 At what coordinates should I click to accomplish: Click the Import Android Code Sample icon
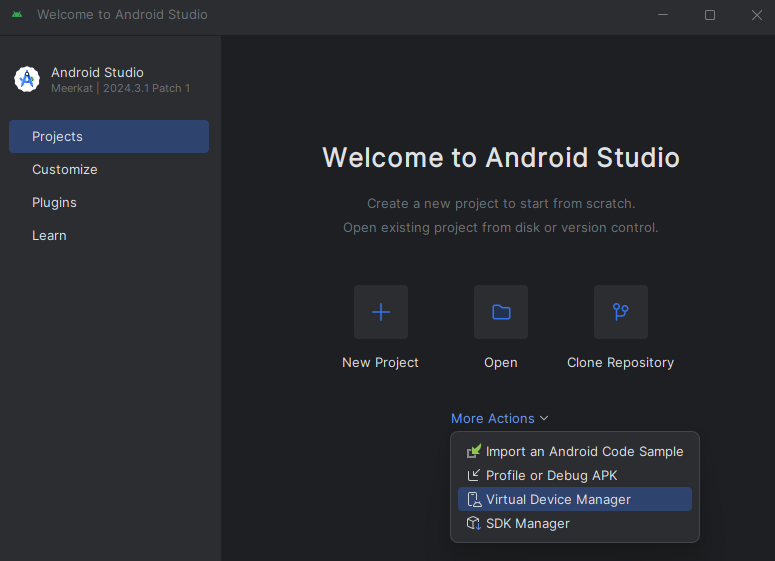point(474,451)
